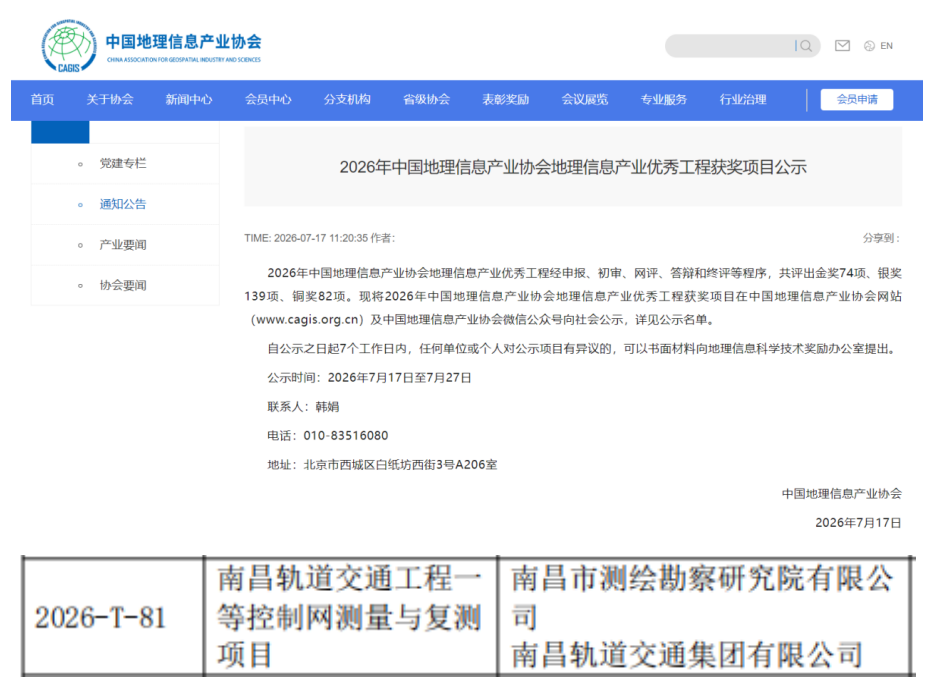The width and height of the screenshot is (930, 681).
Task: Open the mail envelope icon
Action: coord(842,46)
